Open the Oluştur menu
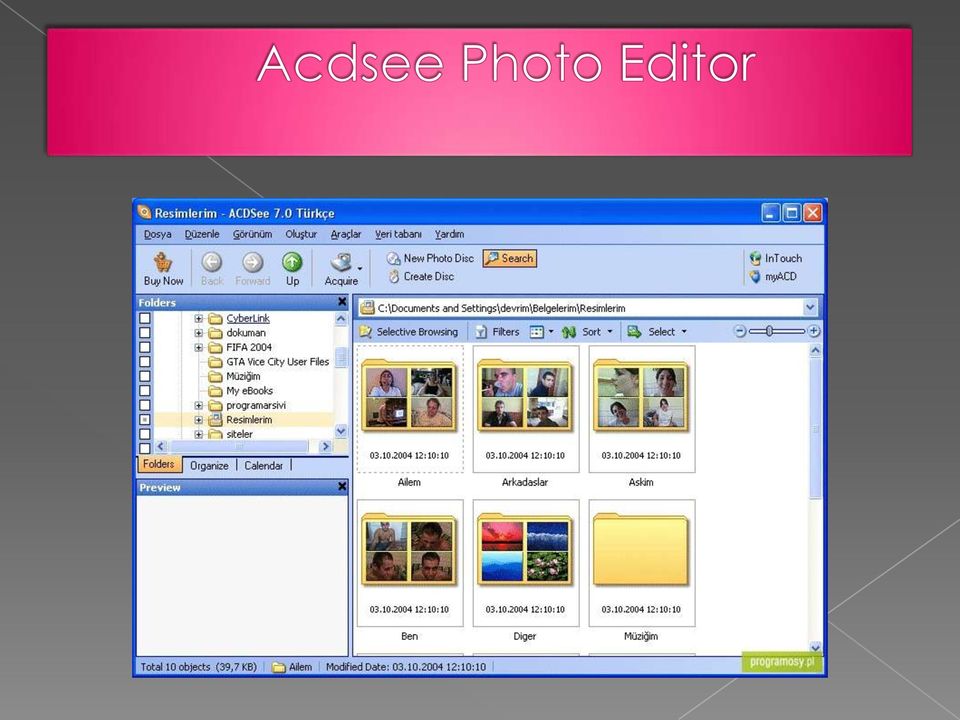 point(301,234)
